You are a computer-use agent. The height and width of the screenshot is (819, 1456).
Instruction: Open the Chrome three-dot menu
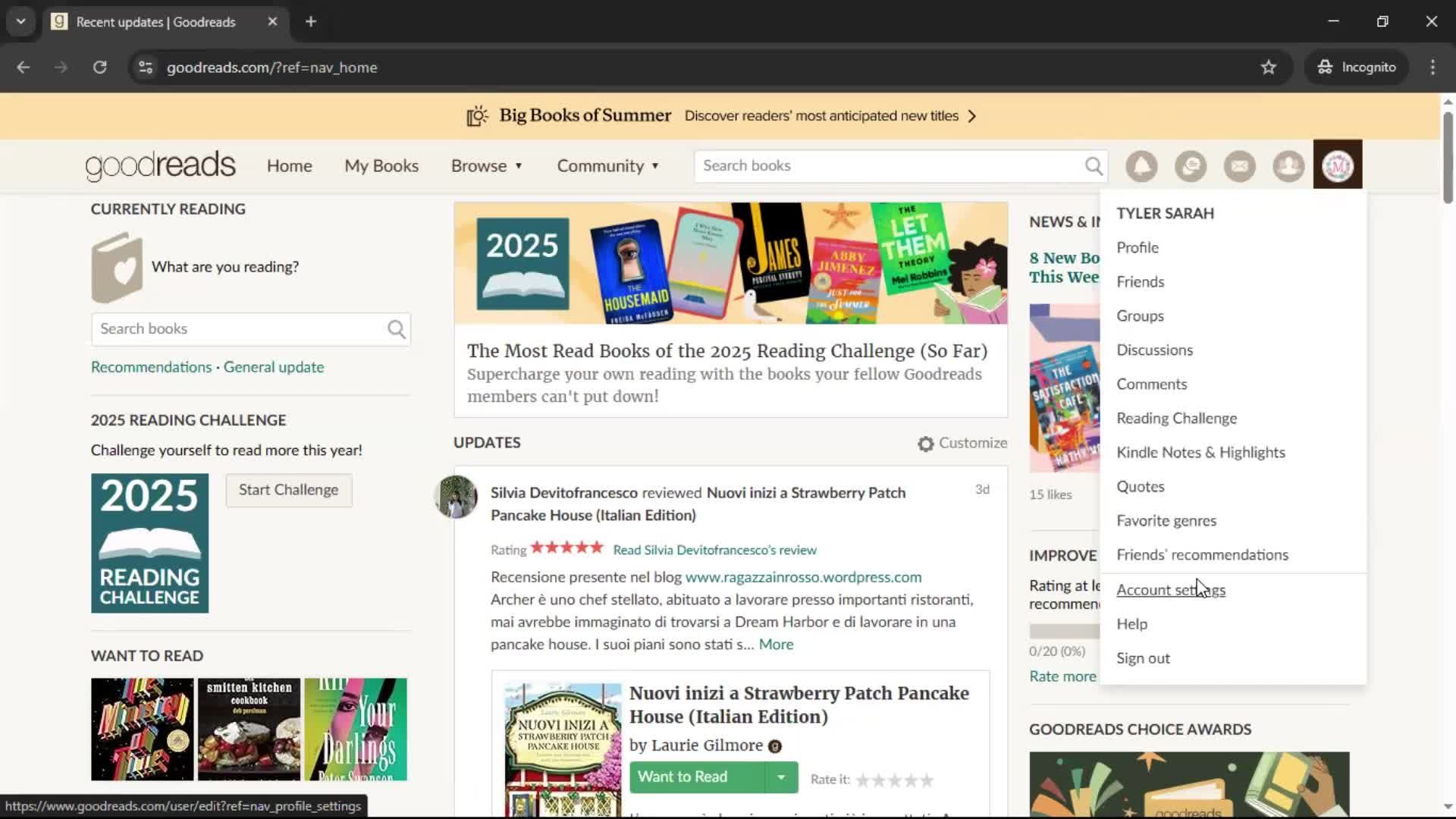click(x=1432, y=67)
